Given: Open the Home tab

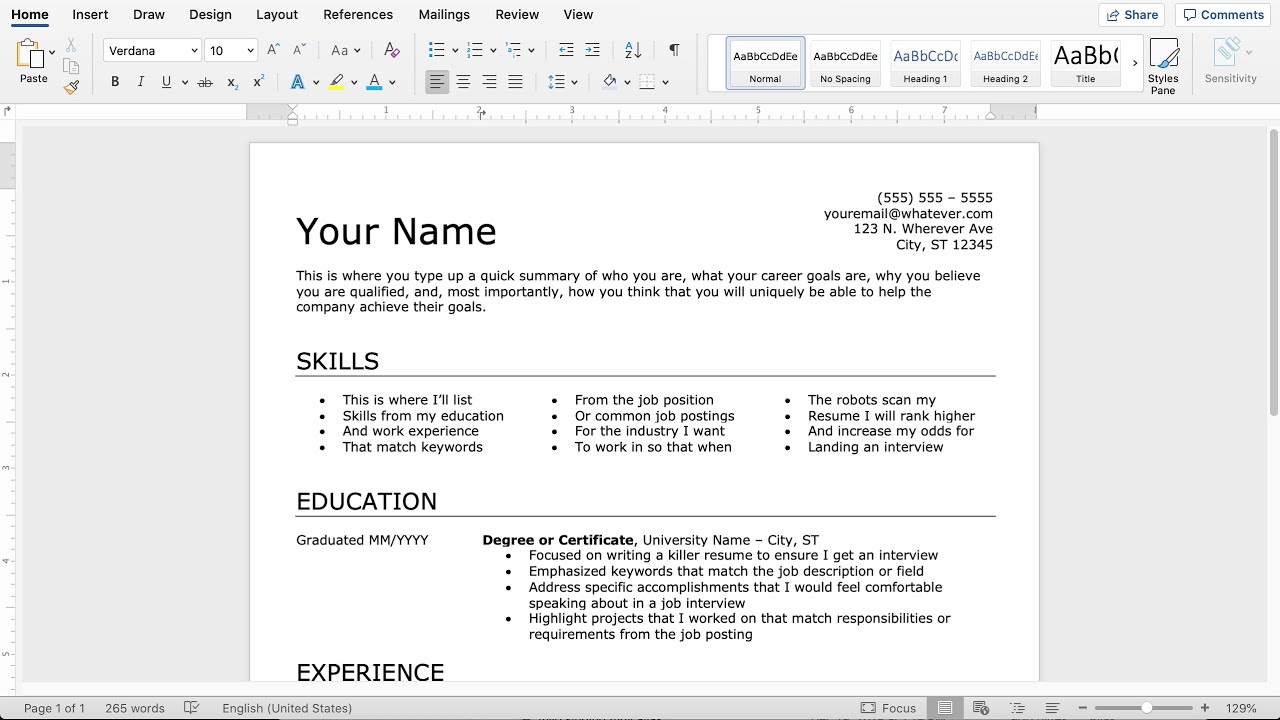Looking at the screenshot, I should [30, 15].
